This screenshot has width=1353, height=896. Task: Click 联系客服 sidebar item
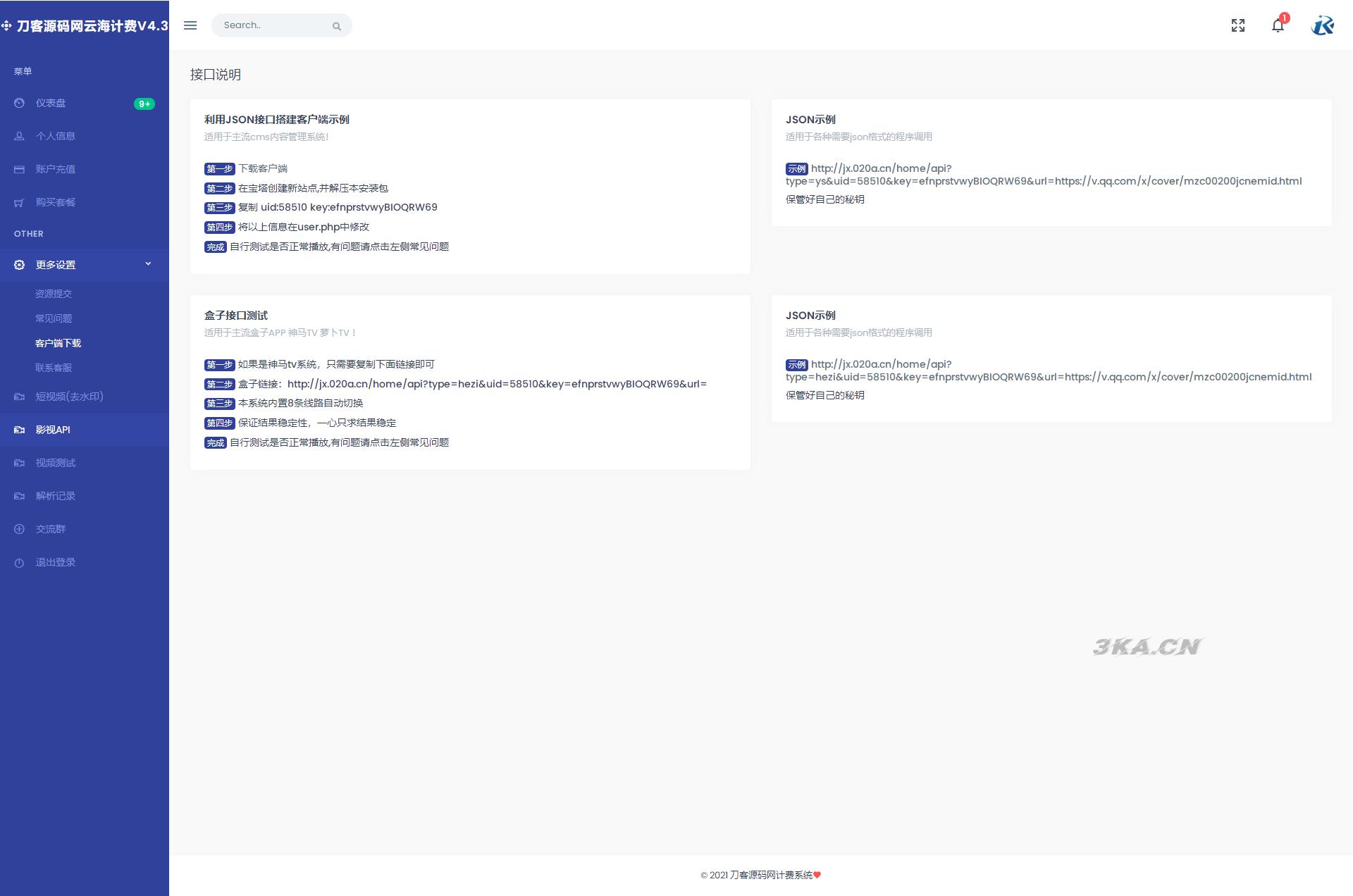point(56,367)
